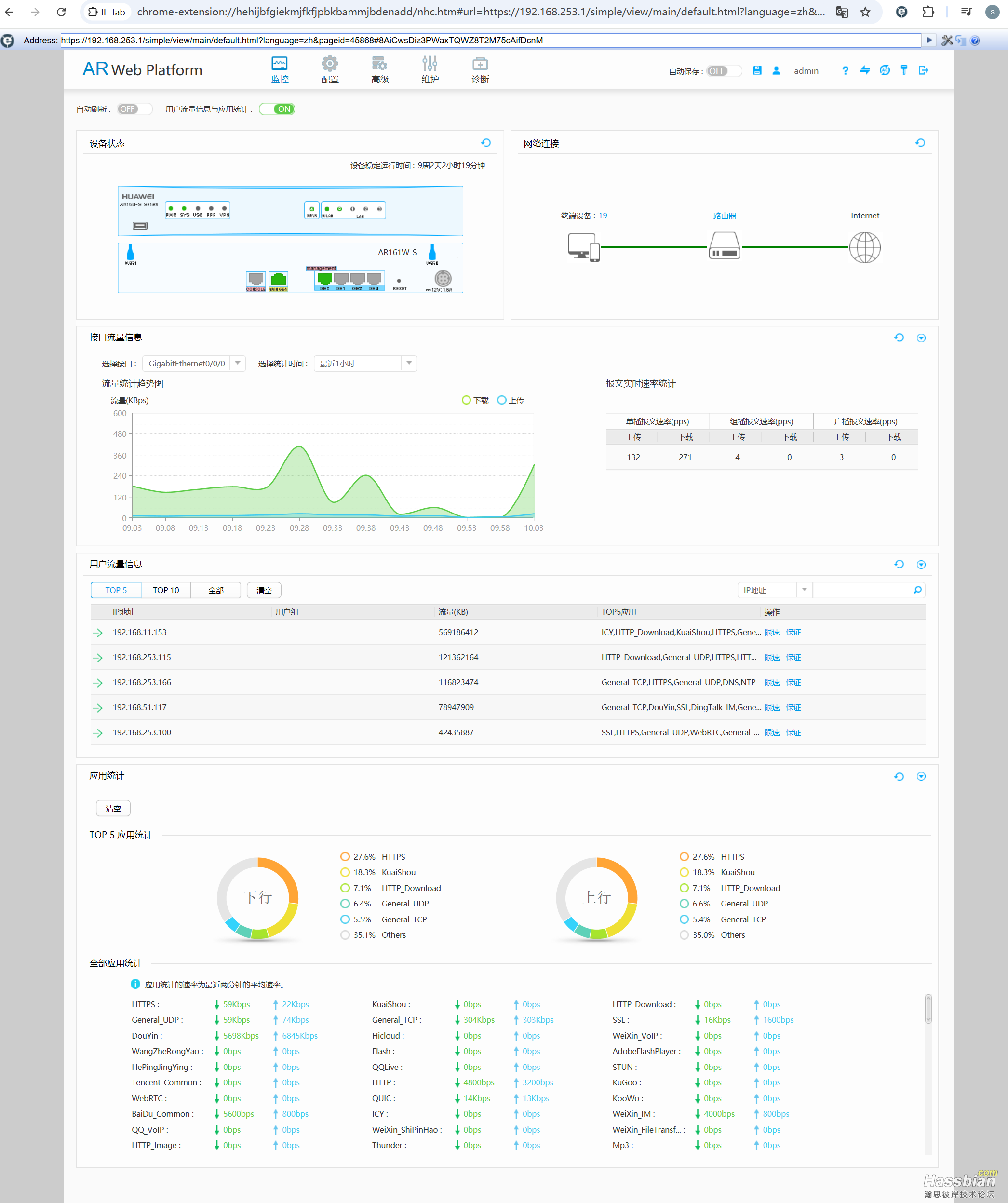Expand row 192.168.51.117 arrow
This screenshot has width=1008, height=1203.
(98, 708)
